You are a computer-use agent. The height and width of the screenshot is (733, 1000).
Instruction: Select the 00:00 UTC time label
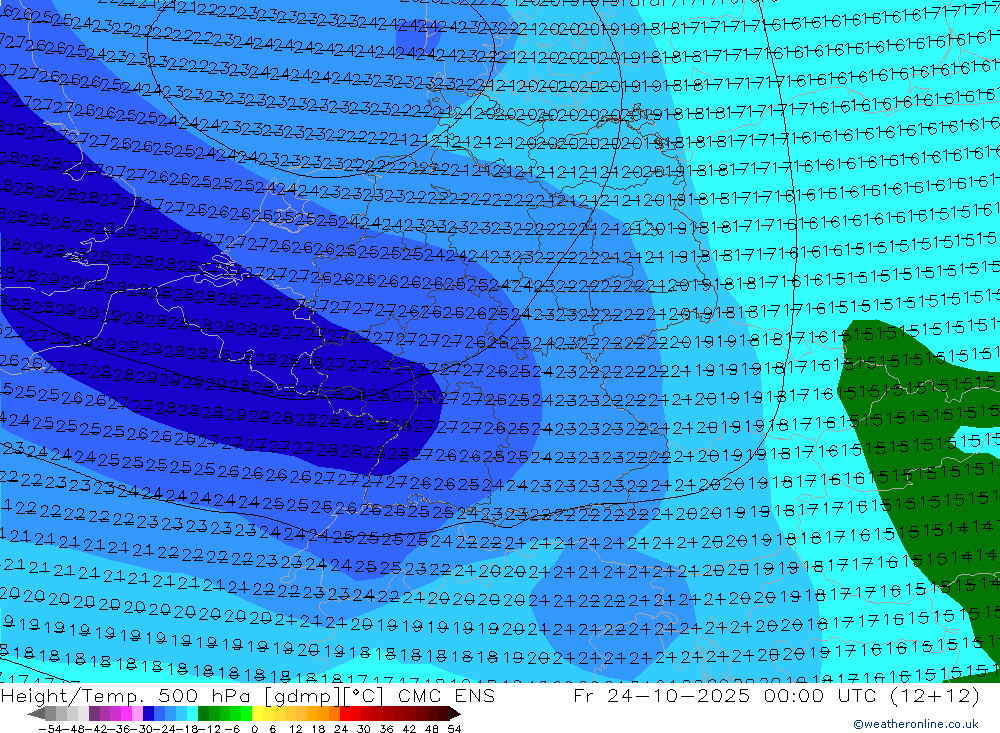[x=822, y=695]
